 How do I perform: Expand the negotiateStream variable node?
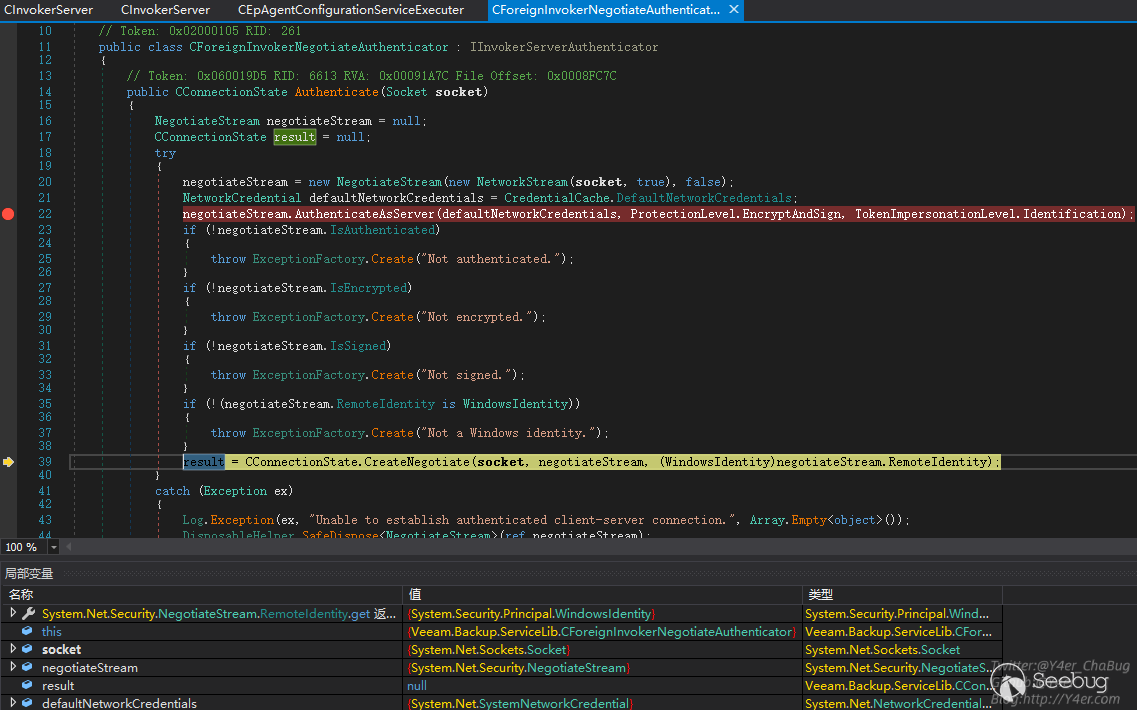13,668
